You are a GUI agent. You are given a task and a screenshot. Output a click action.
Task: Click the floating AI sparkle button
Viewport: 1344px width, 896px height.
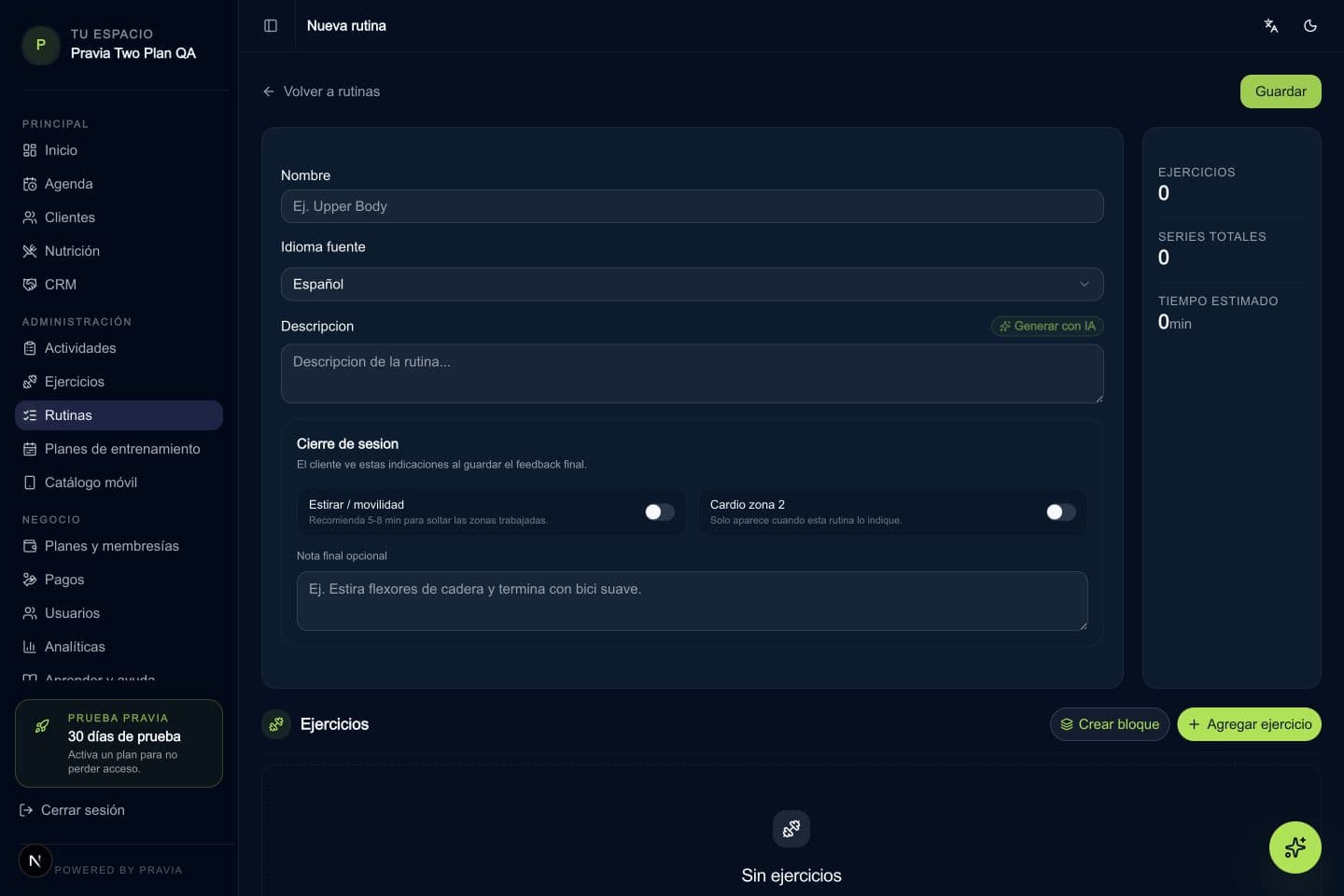[1295, 847]
